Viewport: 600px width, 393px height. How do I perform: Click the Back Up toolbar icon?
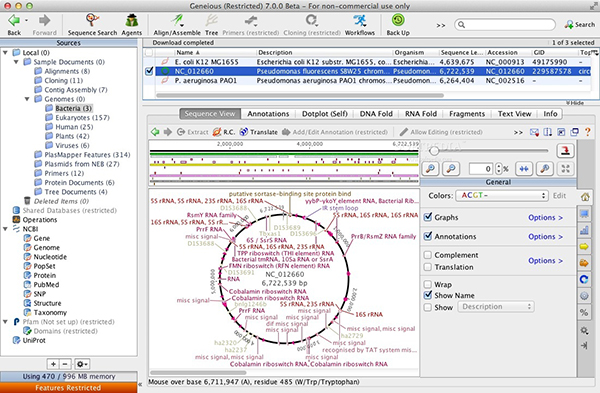click(398, 20)
